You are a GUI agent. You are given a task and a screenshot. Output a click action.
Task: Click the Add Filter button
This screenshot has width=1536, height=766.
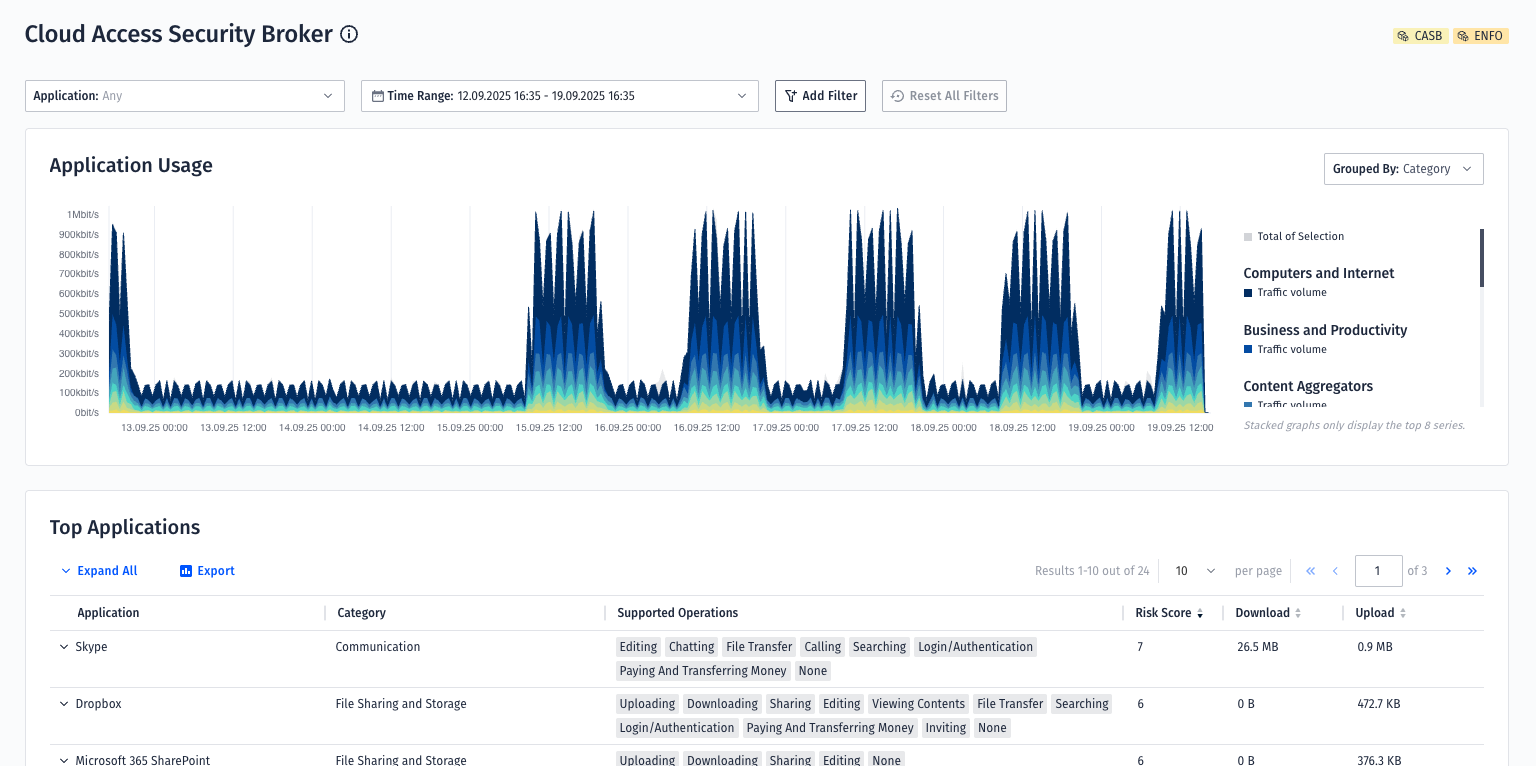click(x=820, y=96)
